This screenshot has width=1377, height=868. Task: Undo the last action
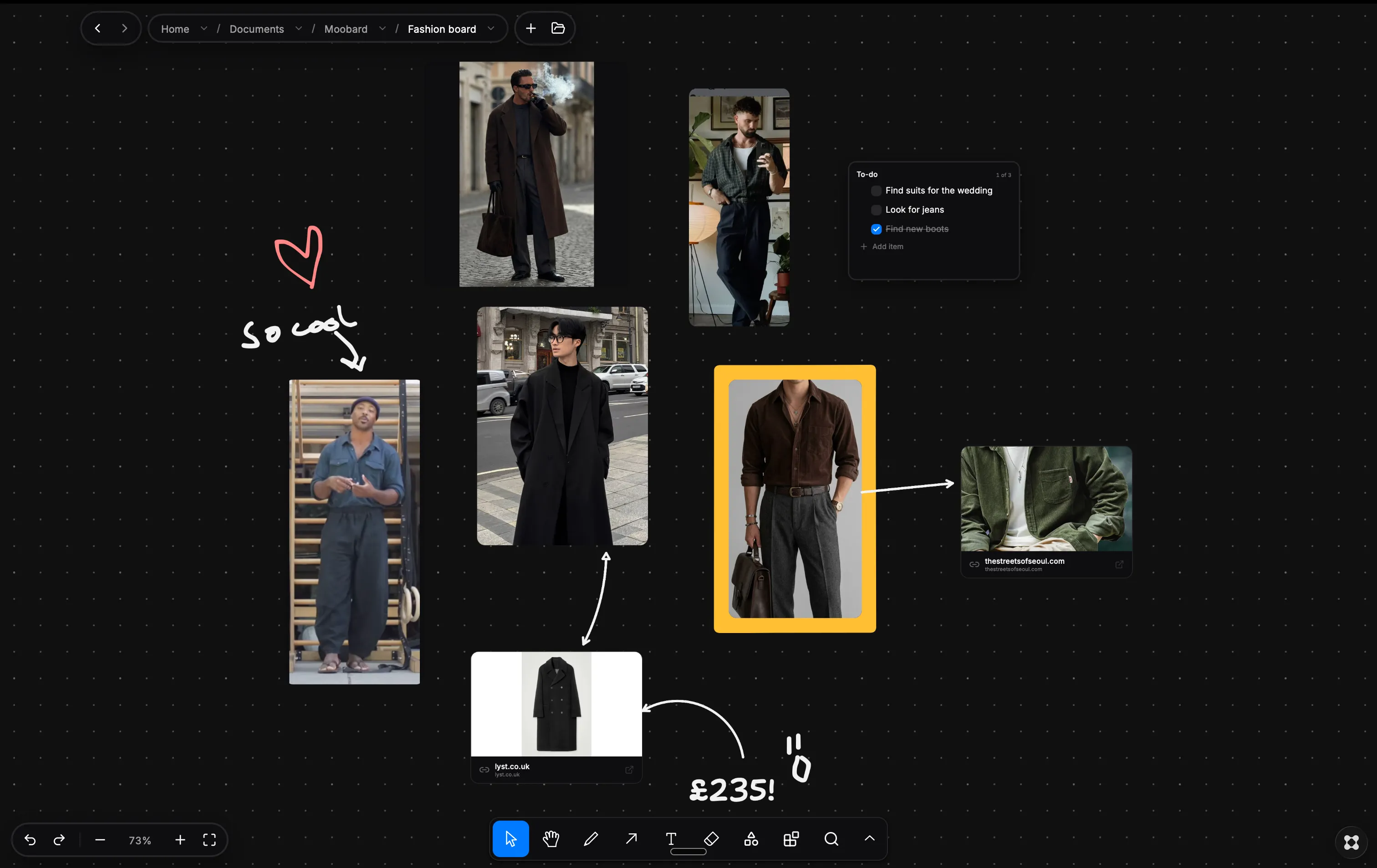click(31, 839)
